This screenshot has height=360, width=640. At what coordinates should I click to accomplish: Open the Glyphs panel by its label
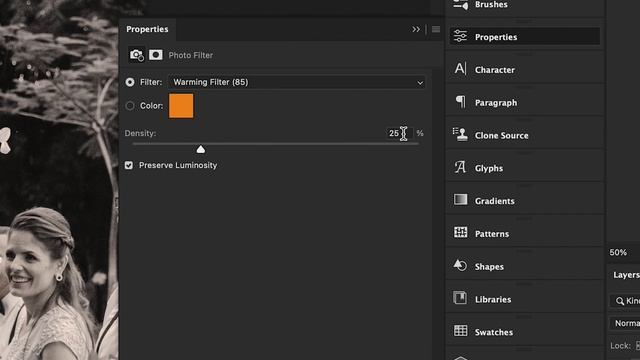[489, 168]
